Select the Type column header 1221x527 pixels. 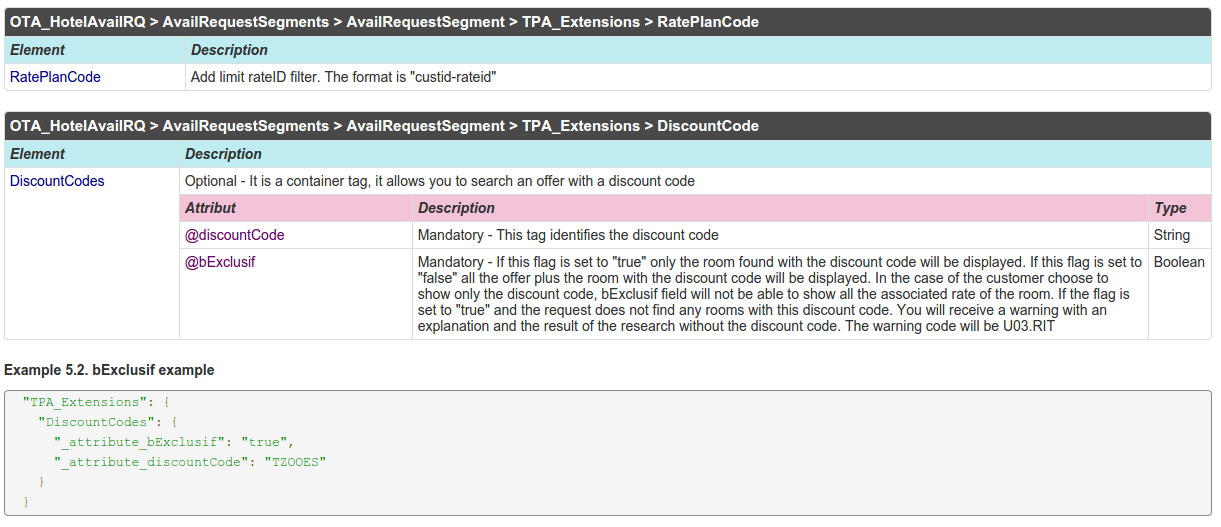[1170, 208]
